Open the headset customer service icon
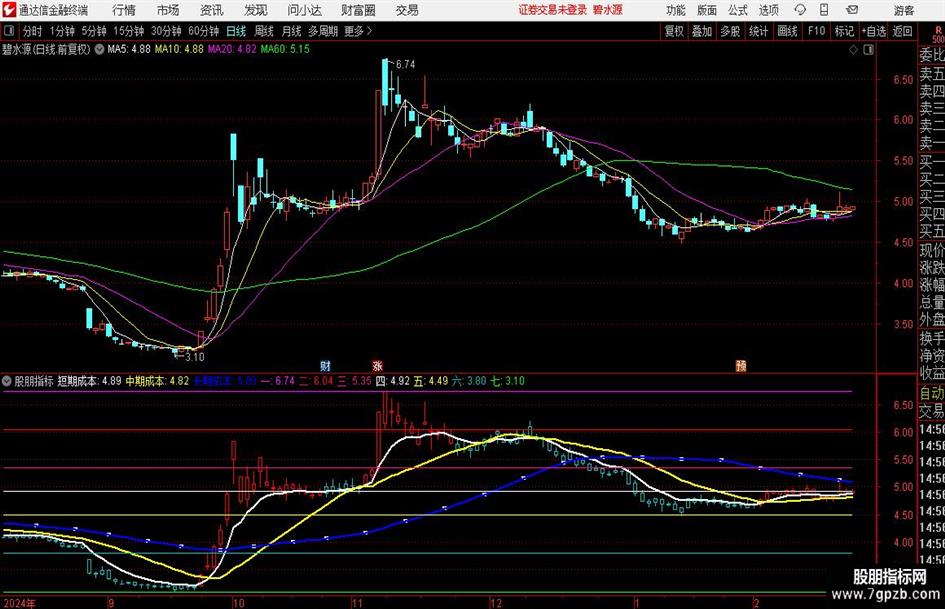The image size is (945, 609). click(x=800, y=10)
